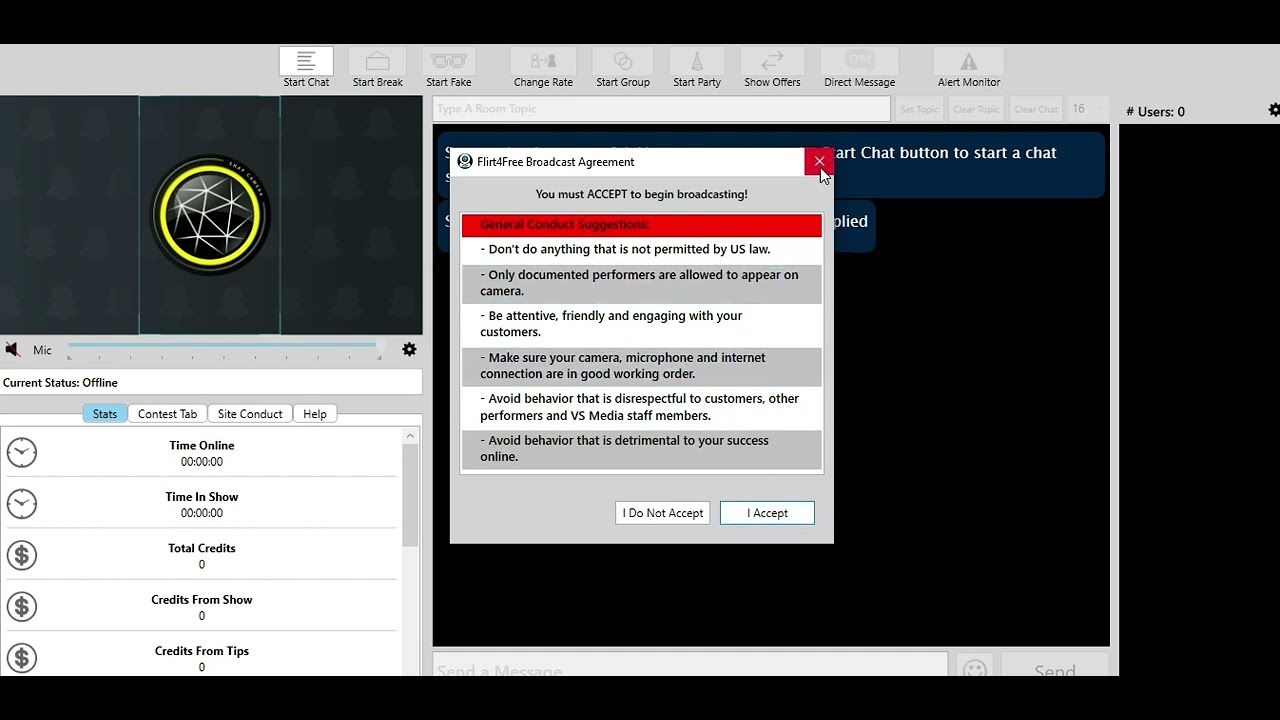
Task: Click the Credits From Show dollar icon
Action: point(22,607)
